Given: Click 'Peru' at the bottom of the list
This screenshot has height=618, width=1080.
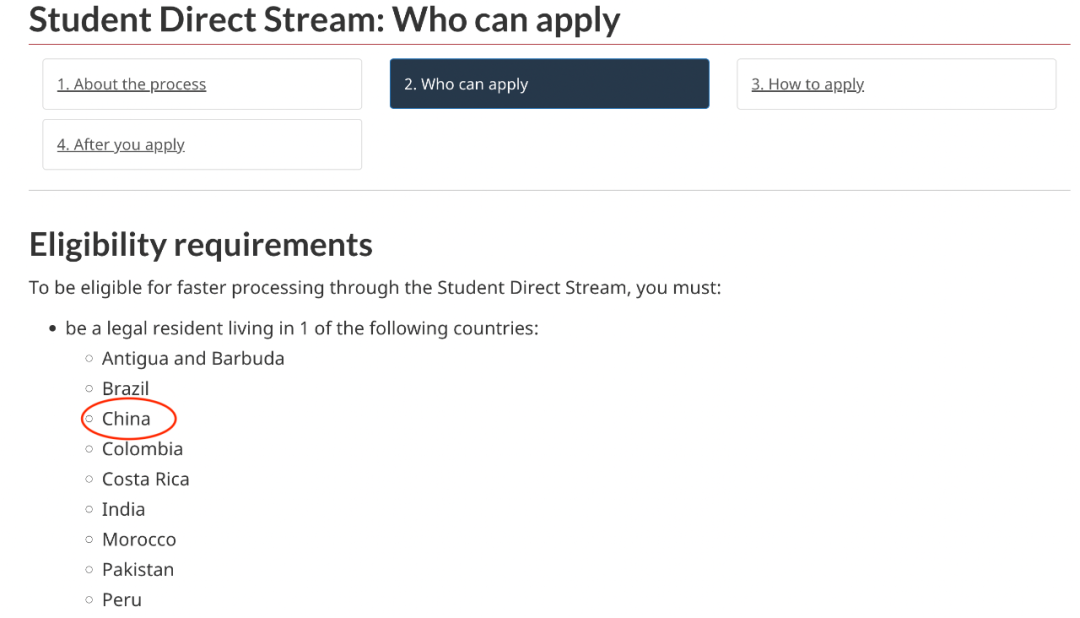Looking at the screenshot, I should pyautogui.click(x=121, y=600).
